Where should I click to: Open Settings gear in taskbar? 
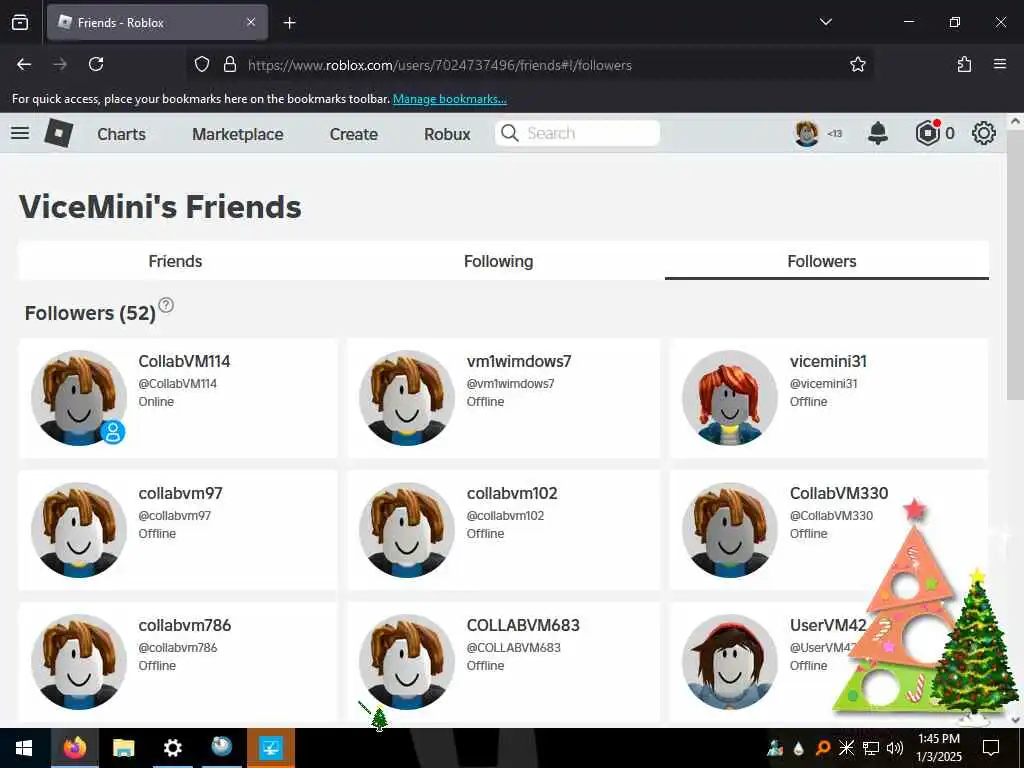(172, 748)
